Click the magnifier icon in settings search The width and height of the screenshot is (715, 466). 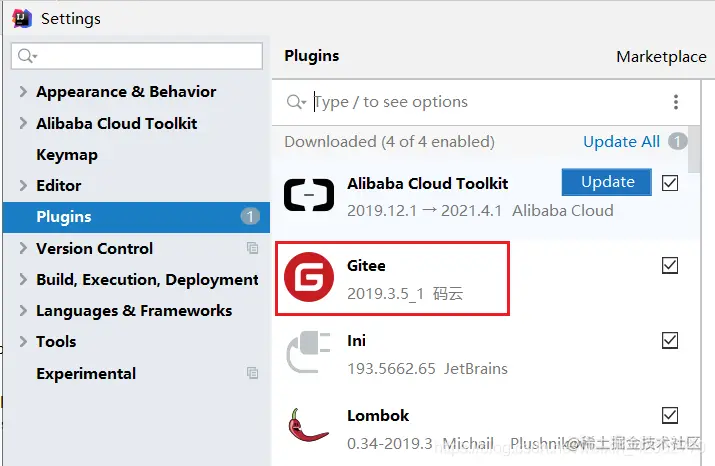coord(27,56)
